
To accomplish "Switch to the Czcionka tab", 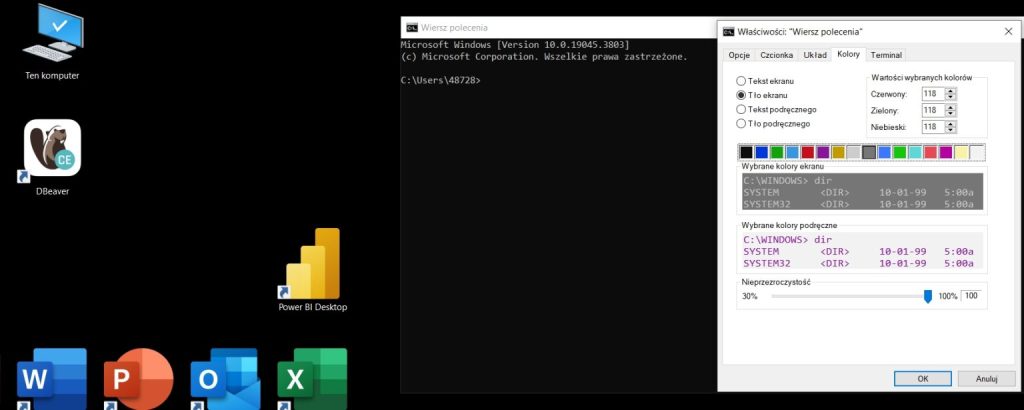I will 776,55.
